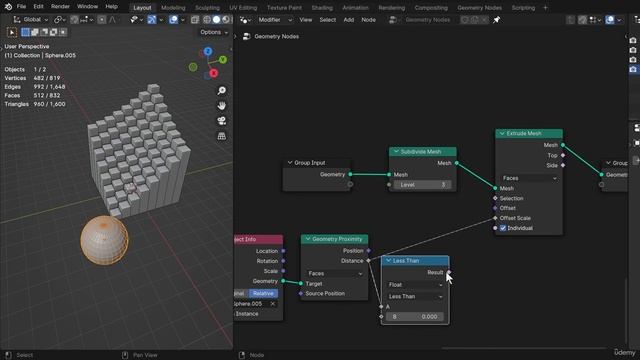The height and width of the screenshot is (360, 640).
Task: Toggle snapping magnet in viewport header
Action: (x=74, y=20)
